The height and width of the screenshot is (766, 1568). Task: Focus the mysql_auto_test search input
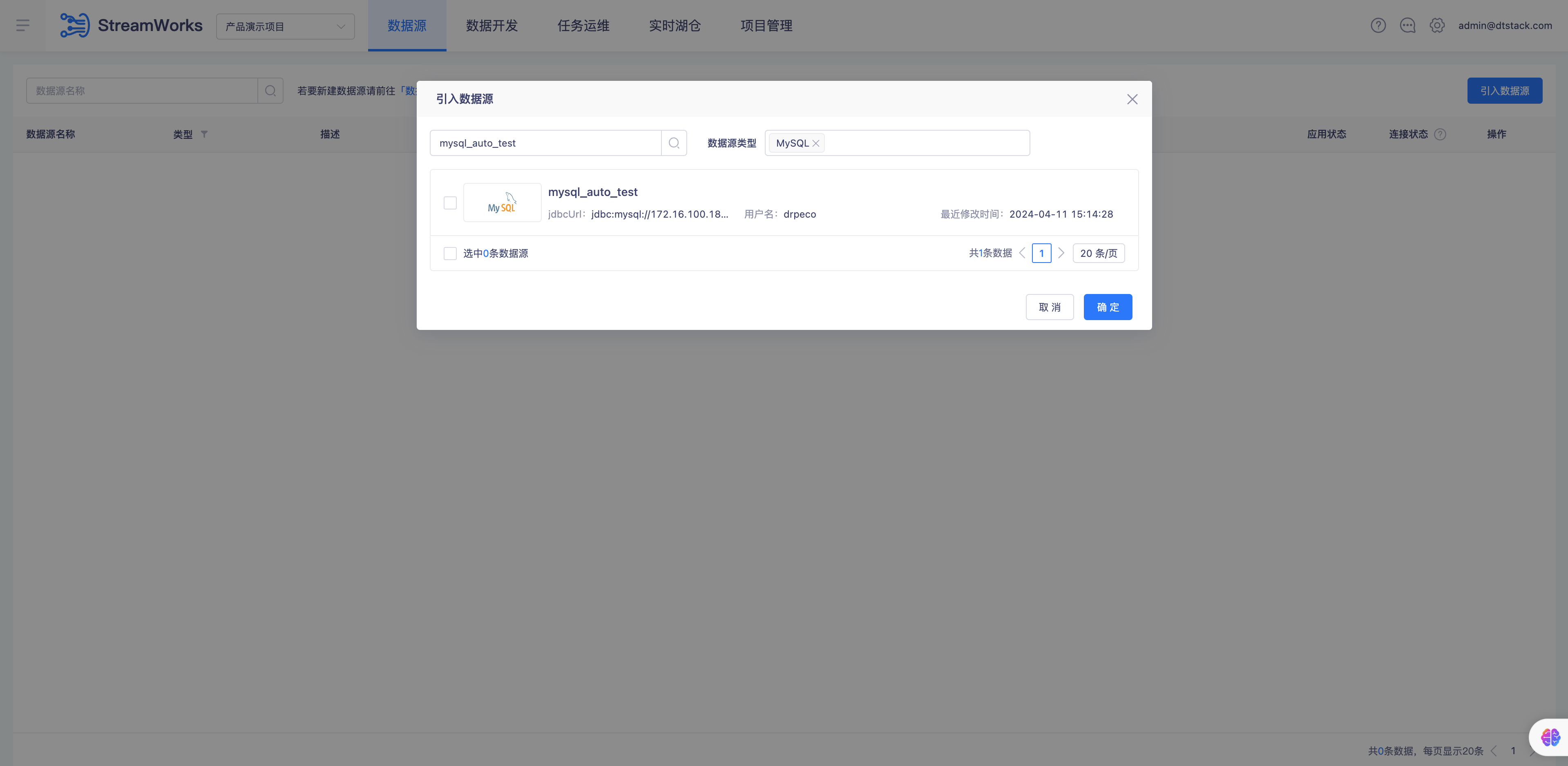(x=545, y=143)
